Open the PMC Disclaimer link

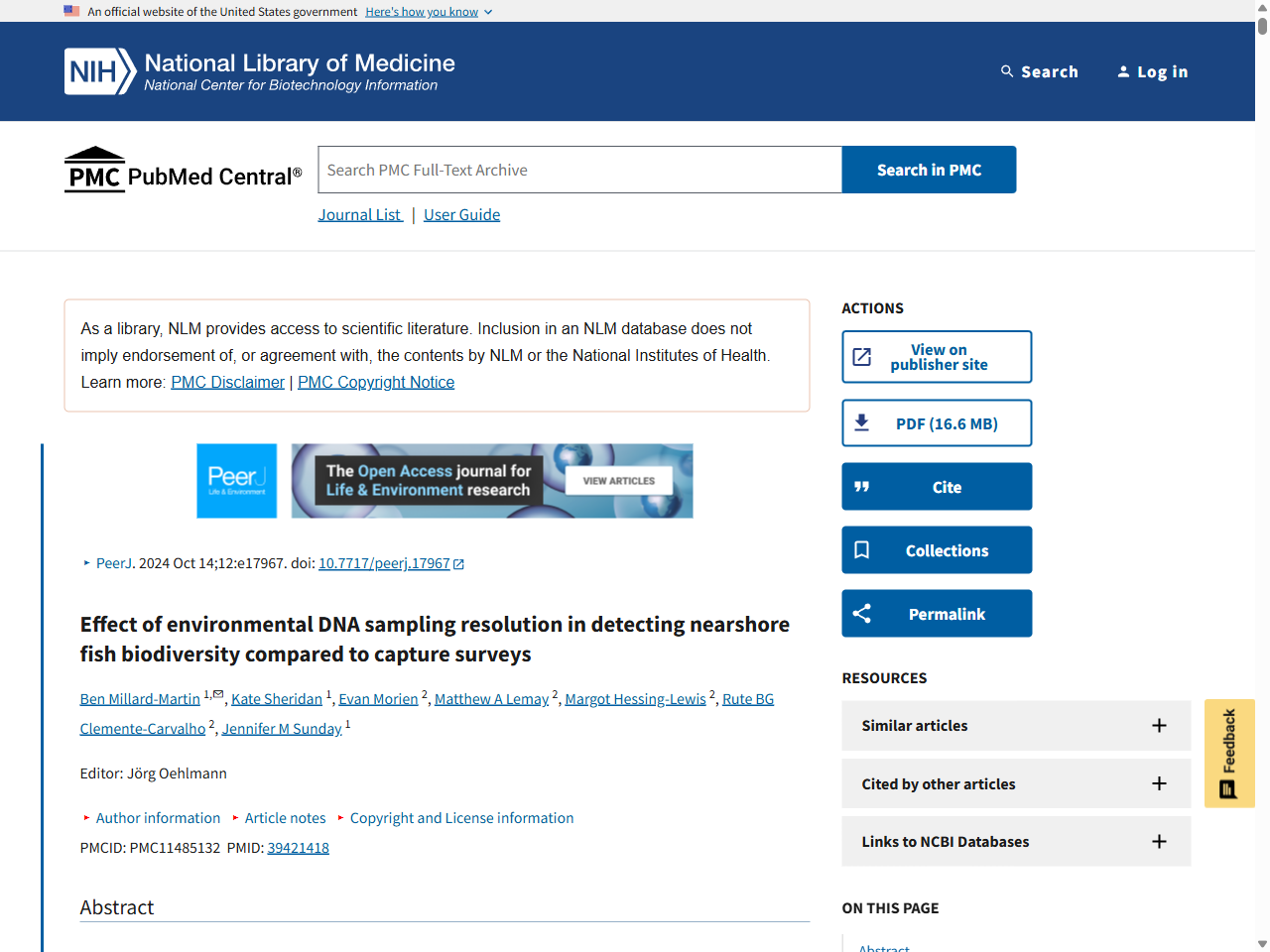coord(227,382)
